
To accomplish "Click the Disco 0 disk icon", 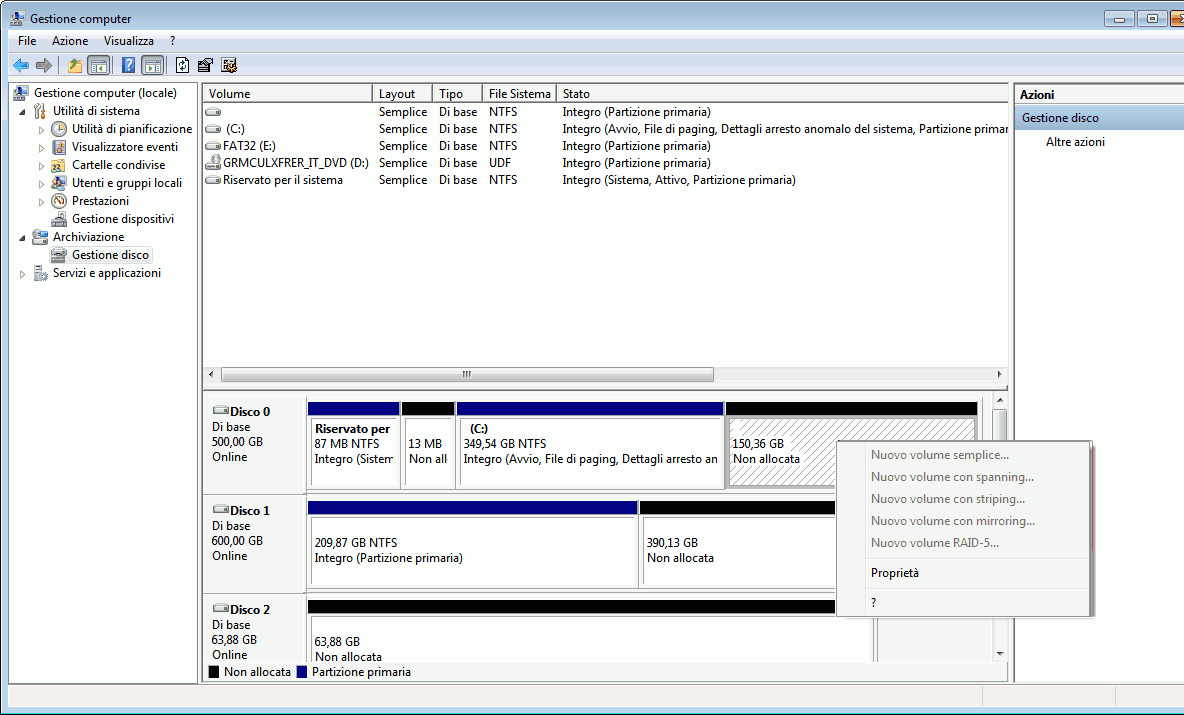I will tap(220, 411).
